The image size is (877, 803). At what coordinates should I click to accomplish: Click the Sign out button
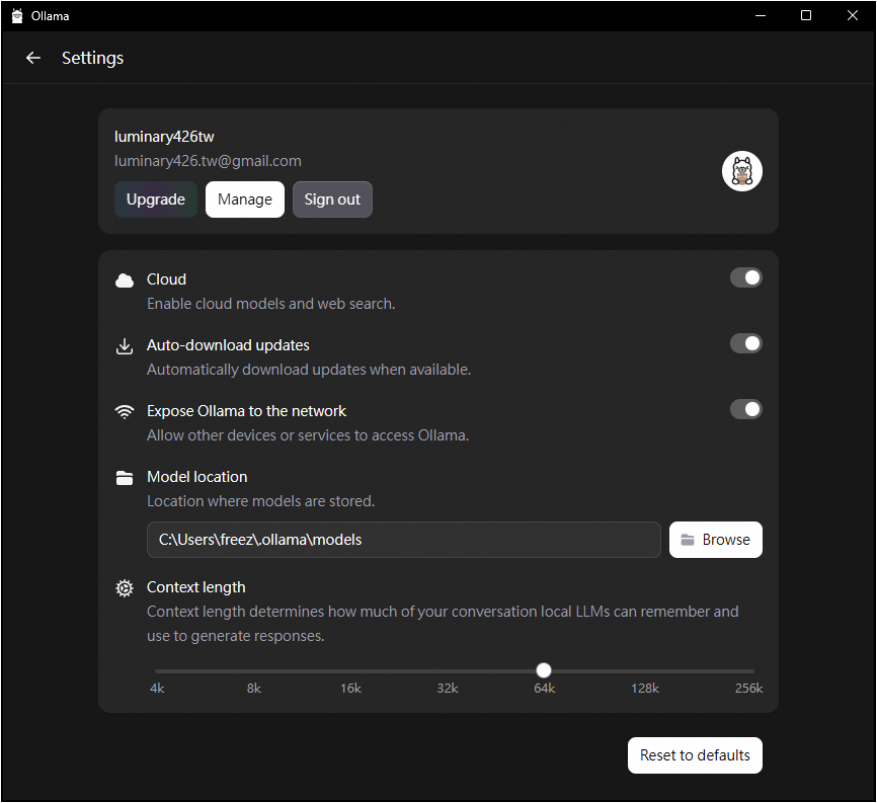tap(332, 199)
